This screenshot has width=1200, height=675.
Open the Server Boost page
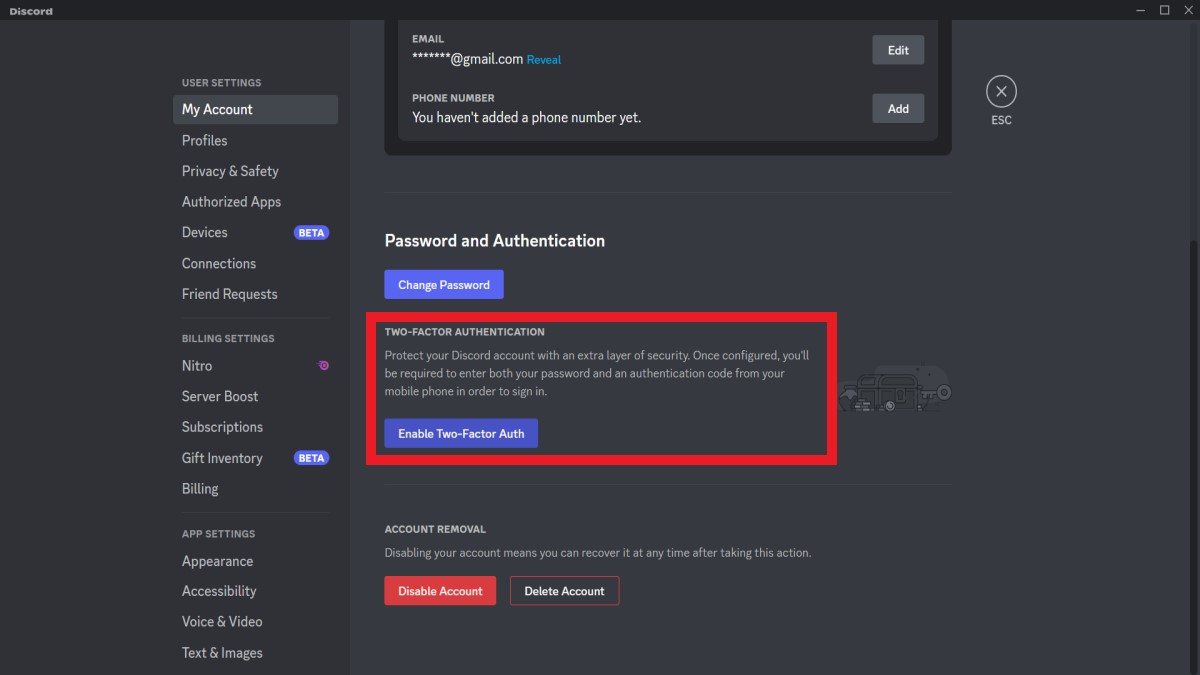pos(220,396)
